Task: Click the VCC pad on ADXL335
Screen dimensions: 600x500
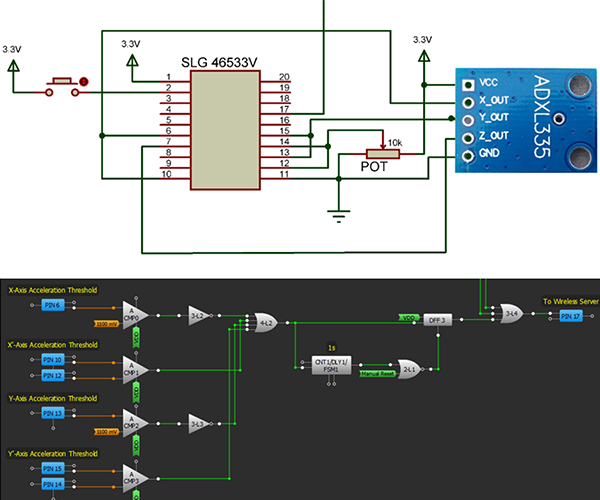Action: pyautogui.click(x=468, y=85)
